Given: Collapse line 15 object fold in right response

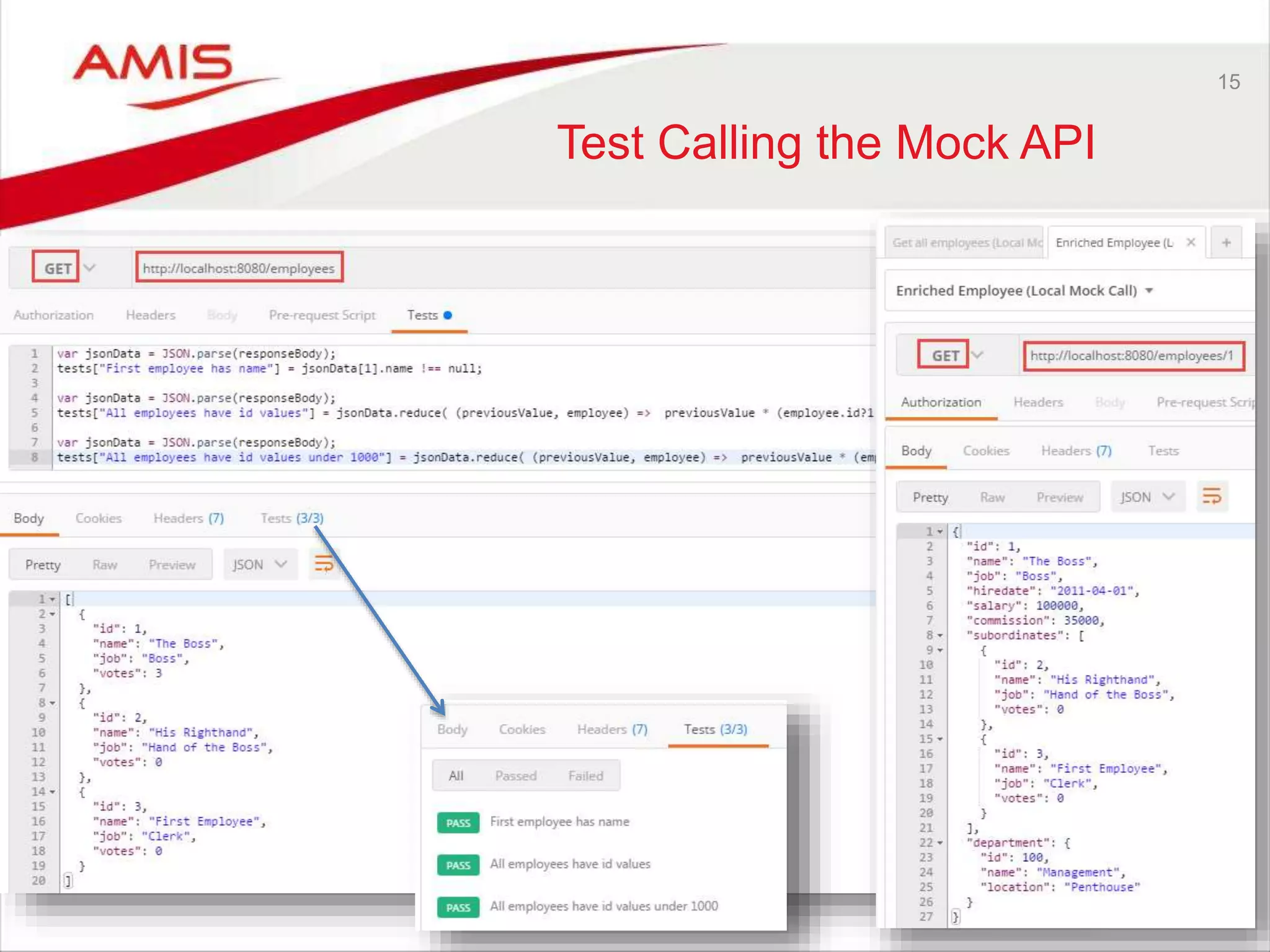Looking at the screenshot, I should [x=940, y=739].
